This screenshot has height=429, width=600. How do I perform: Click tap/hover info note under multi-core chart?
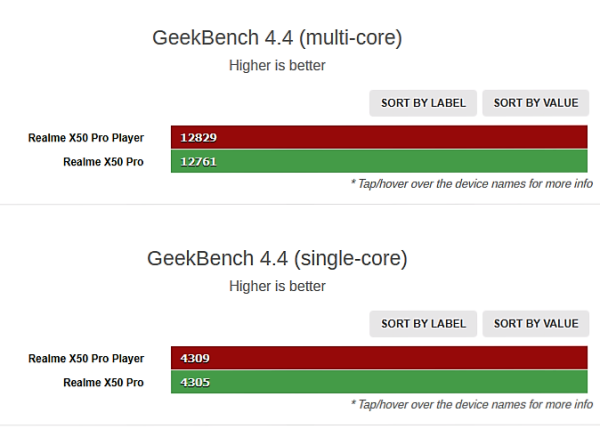[x=472, y=184]
